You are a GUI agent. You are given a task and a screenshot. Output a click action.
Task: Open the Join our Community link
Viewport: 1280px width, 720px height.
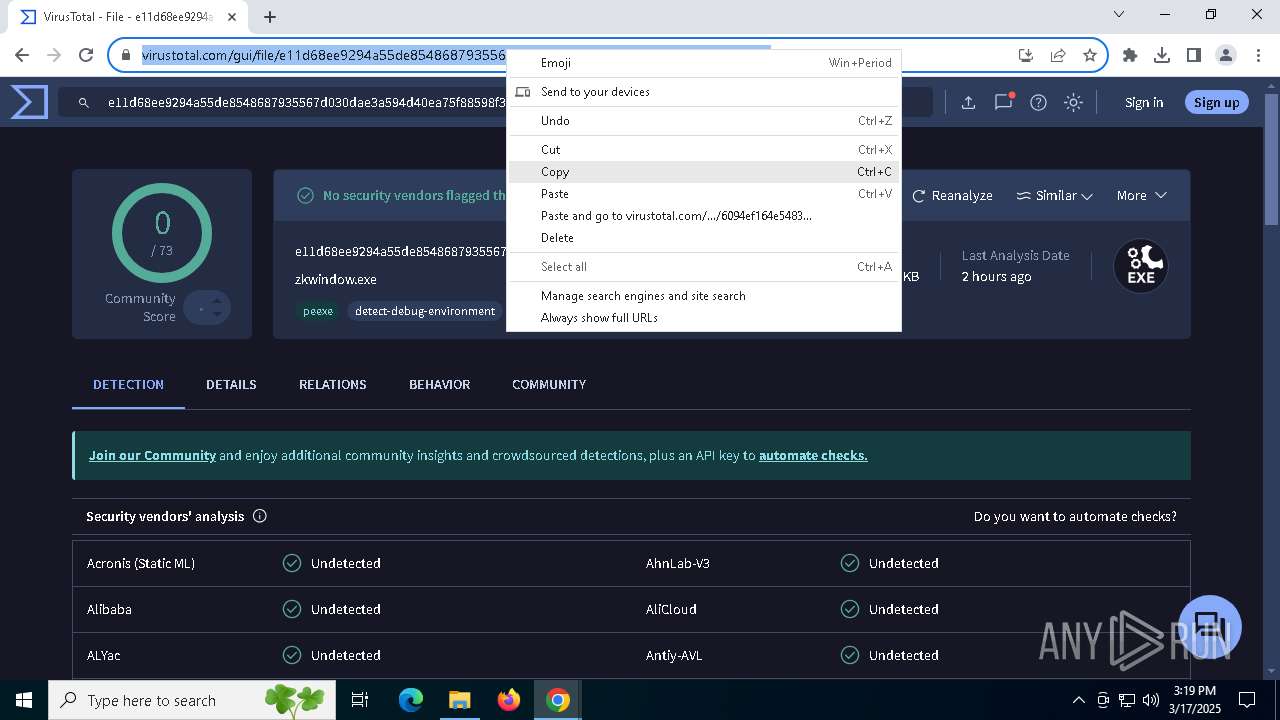point(152,455)
